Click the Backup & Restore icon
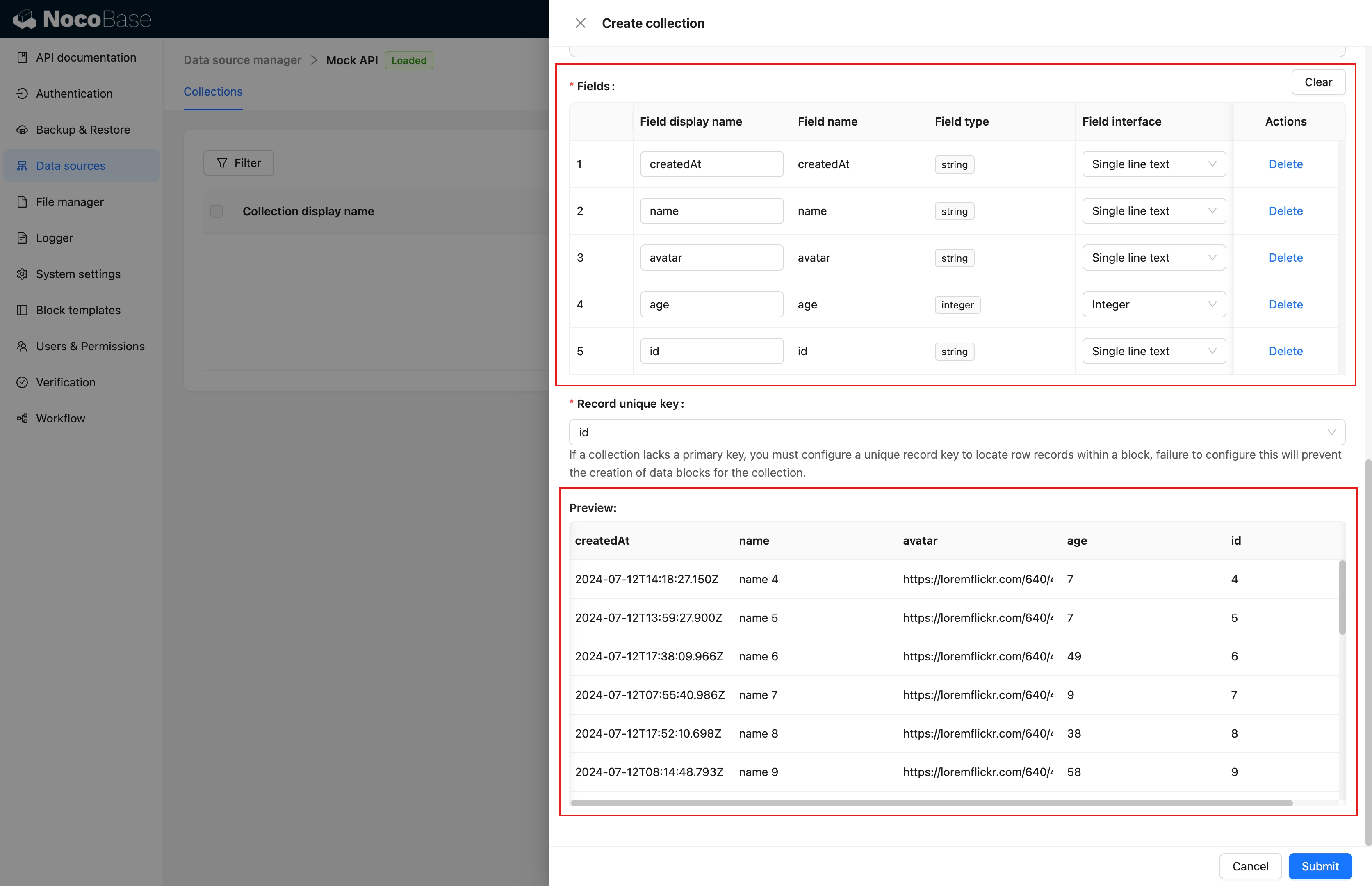 tap(22, 130)
